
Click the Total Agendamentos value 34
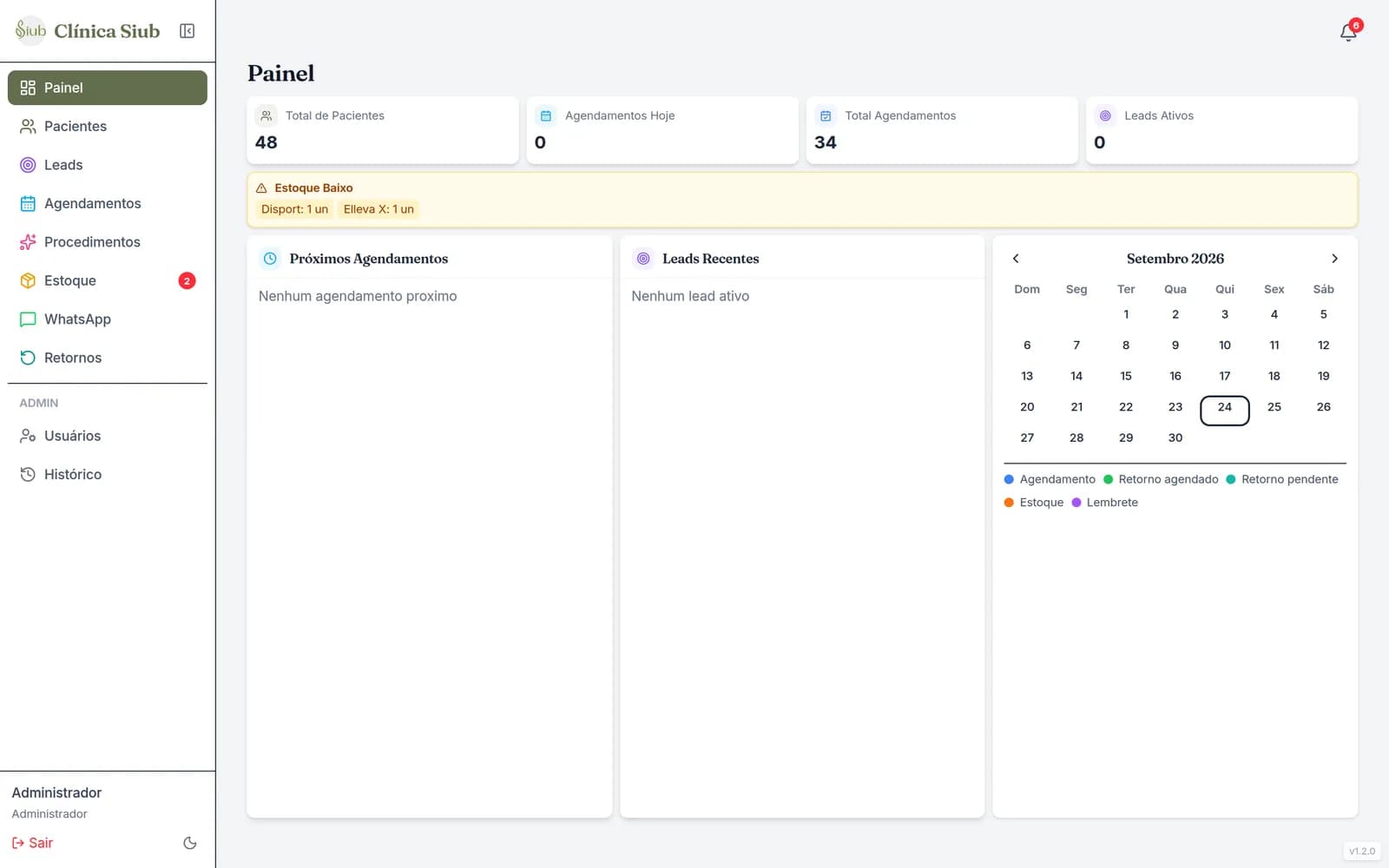[x=826, y=142]
